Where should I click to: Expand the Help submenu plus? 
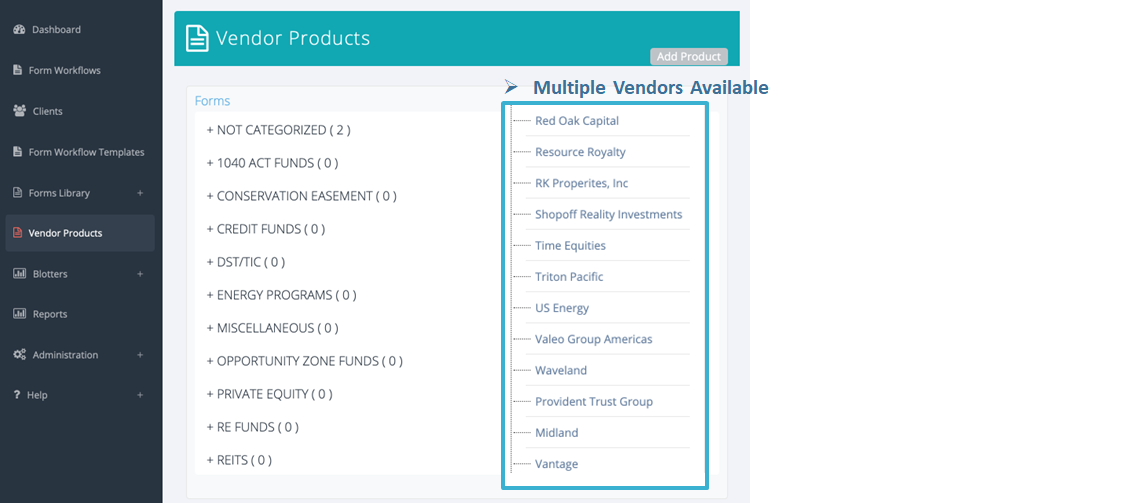[x=140, y=395]
